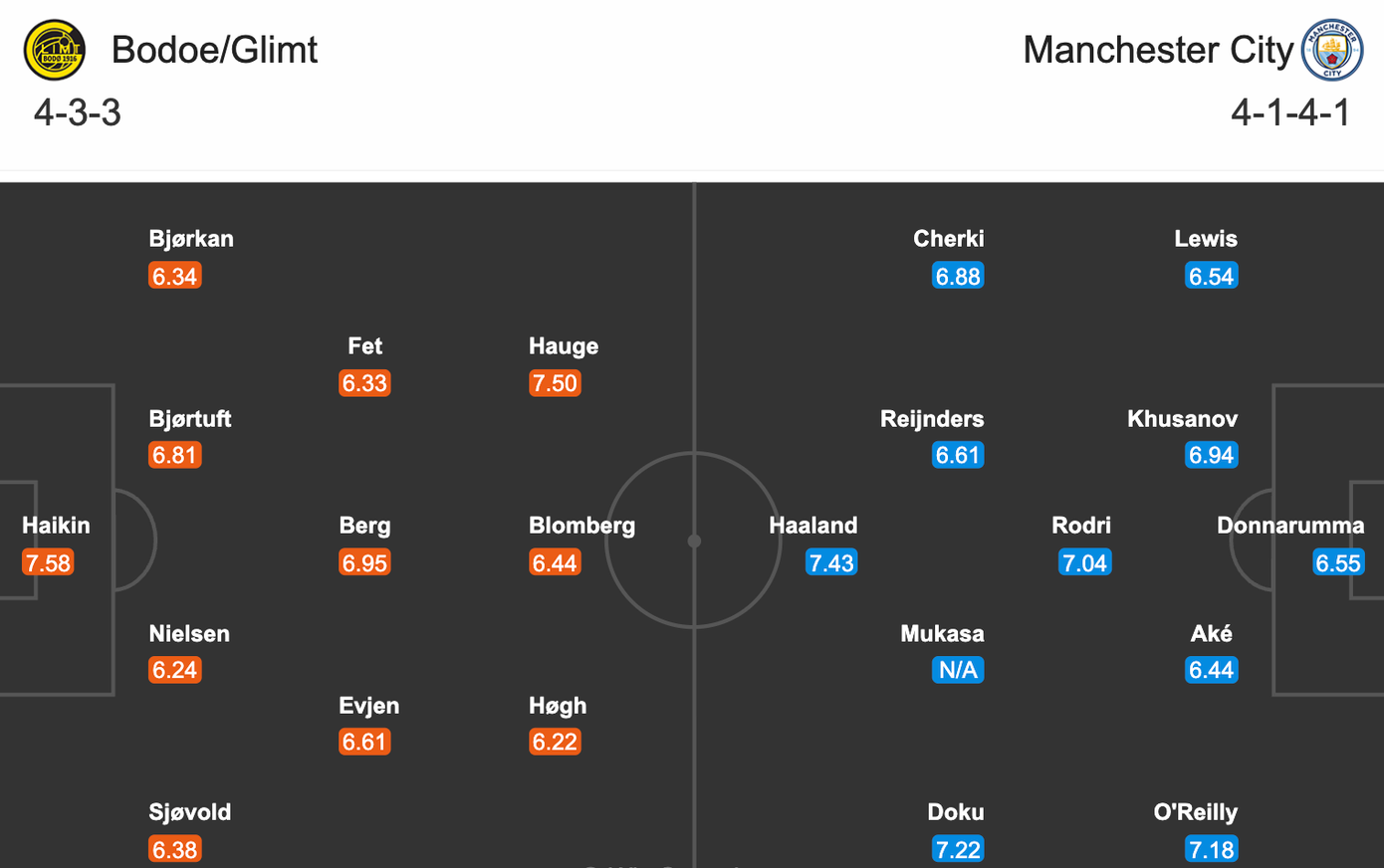Open Doku's 7.22 rating badge
This screenshot has width=1384, height=868.
(958, 849)
